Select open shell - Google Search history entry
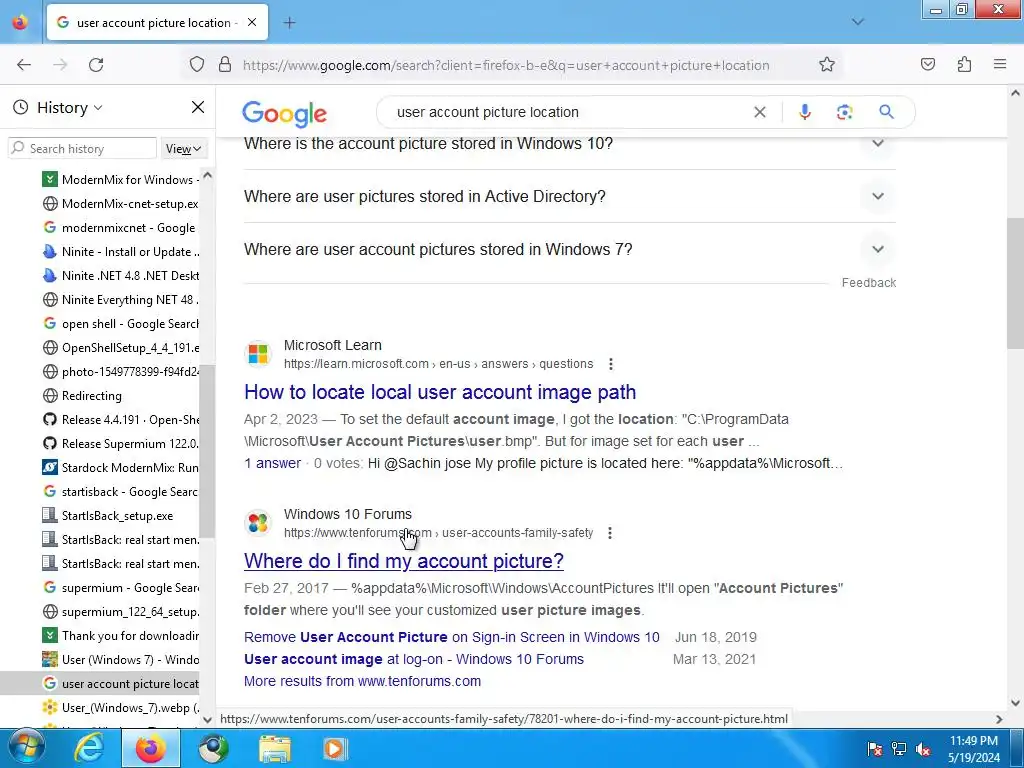The height and width of the screenshot is (768, 1024). [x=120, y=324]
